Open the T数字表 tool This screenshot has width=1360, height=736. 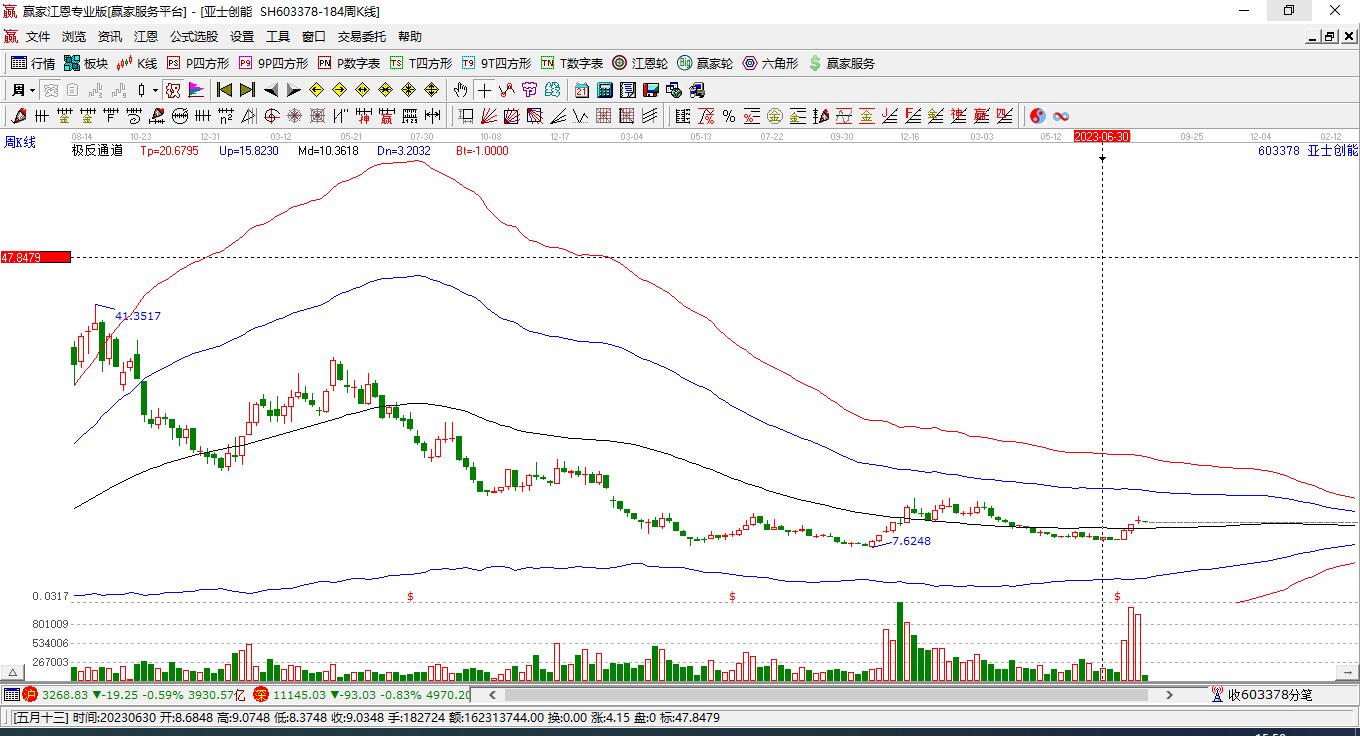click(x=572, y=63)
